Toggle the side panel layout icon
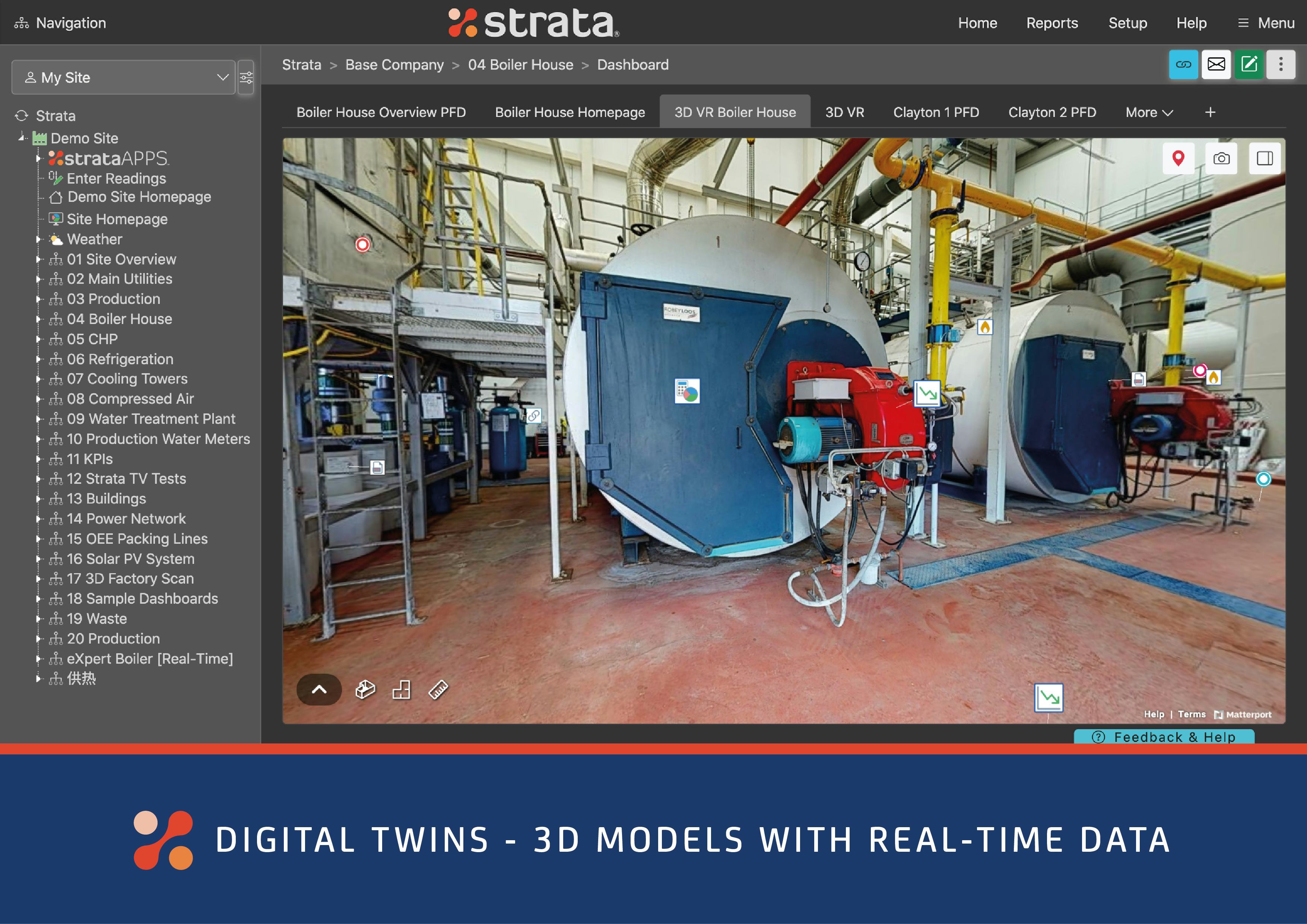The height and width of the screenshot is (924, 1307). [1265, 158]
